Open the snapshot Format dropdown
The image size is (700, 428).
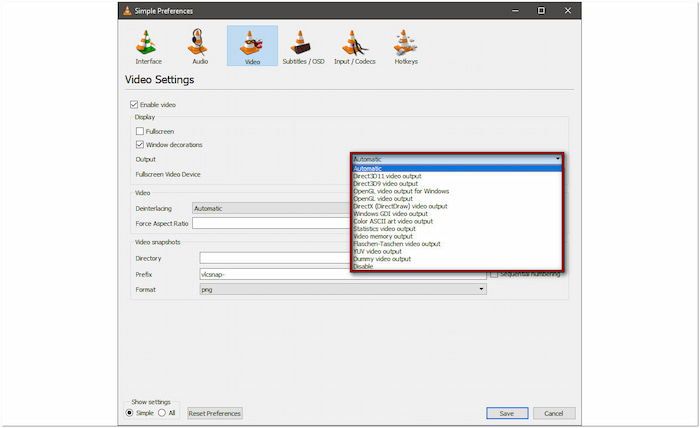[343, 289]
